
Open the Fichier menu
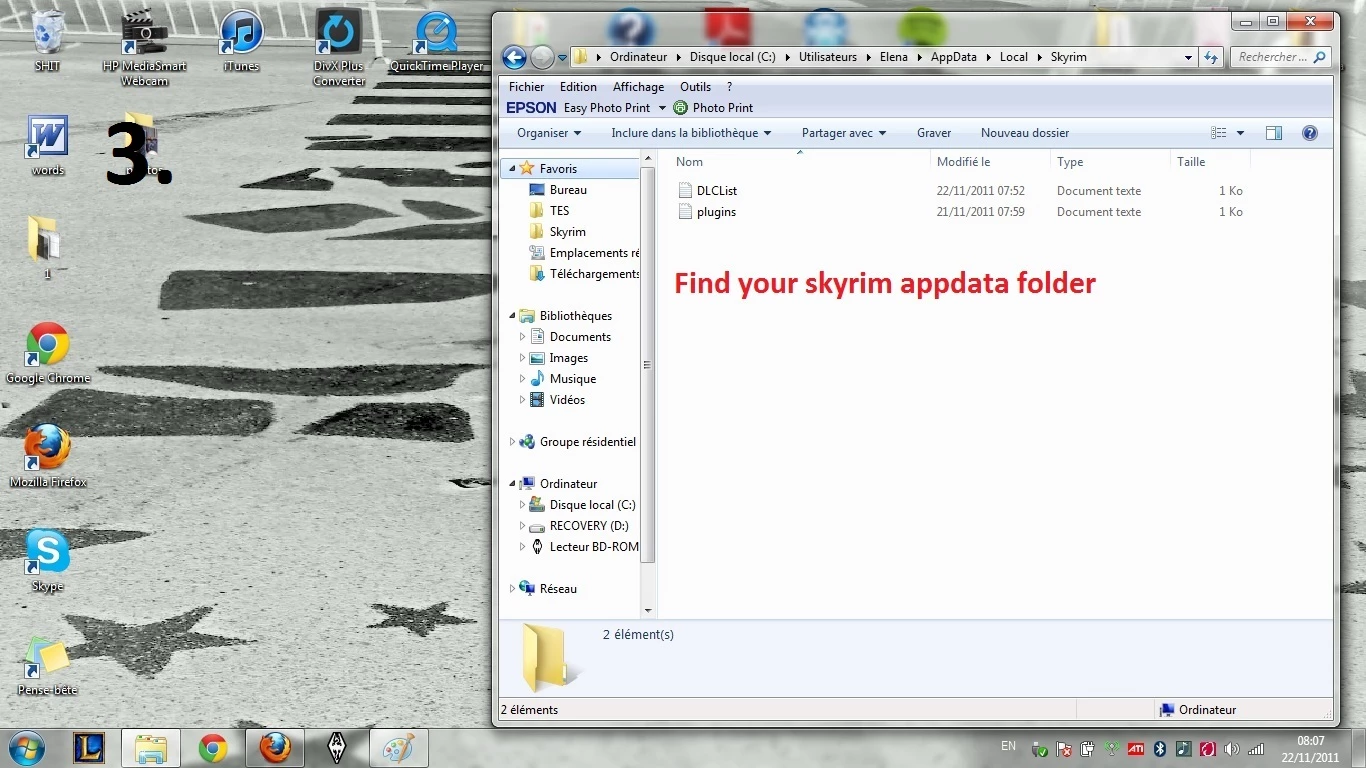click(527, 87)
